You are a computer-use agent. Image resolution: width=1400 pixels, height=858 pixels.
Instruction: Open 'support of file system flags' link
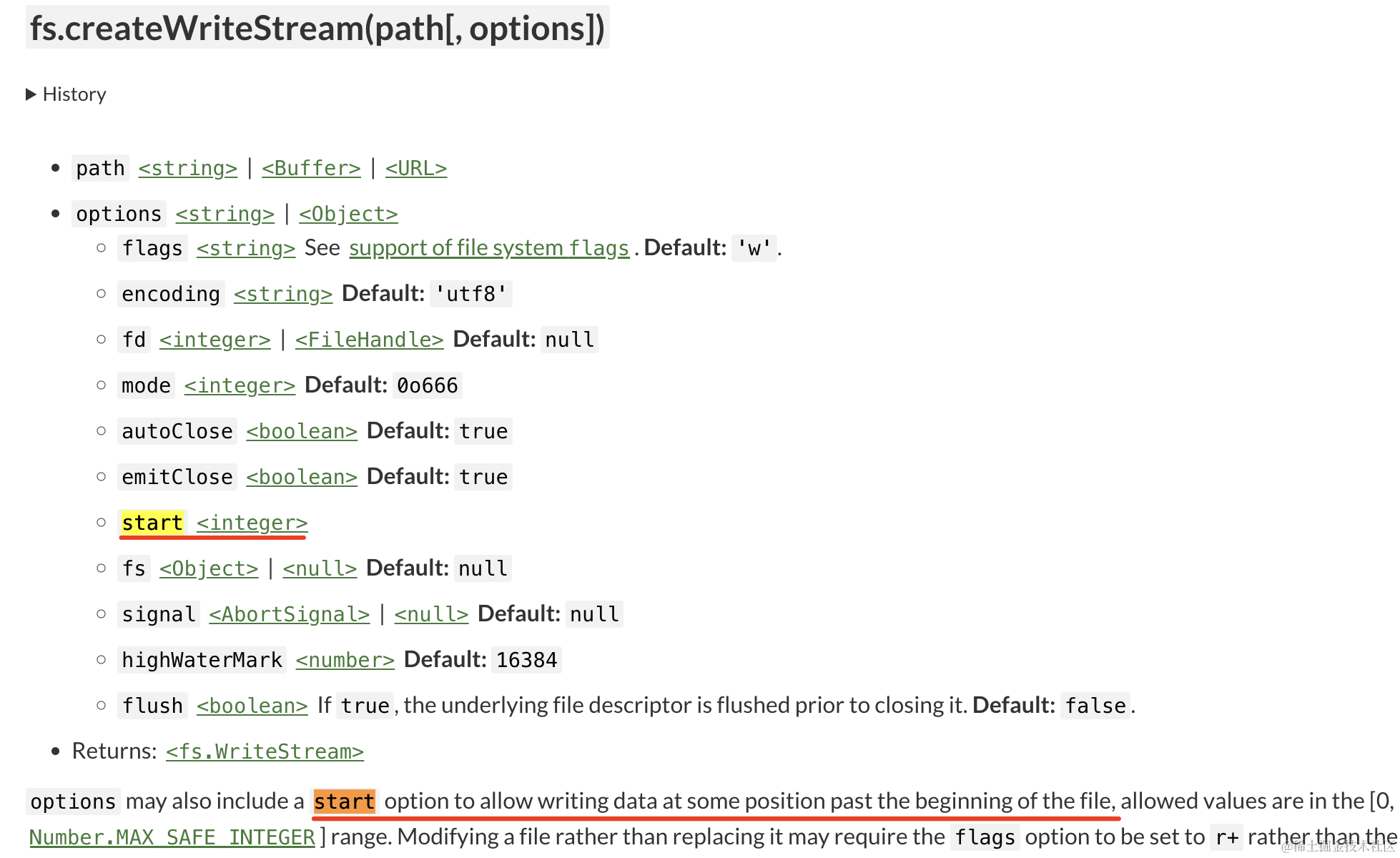tap(488, 248)
